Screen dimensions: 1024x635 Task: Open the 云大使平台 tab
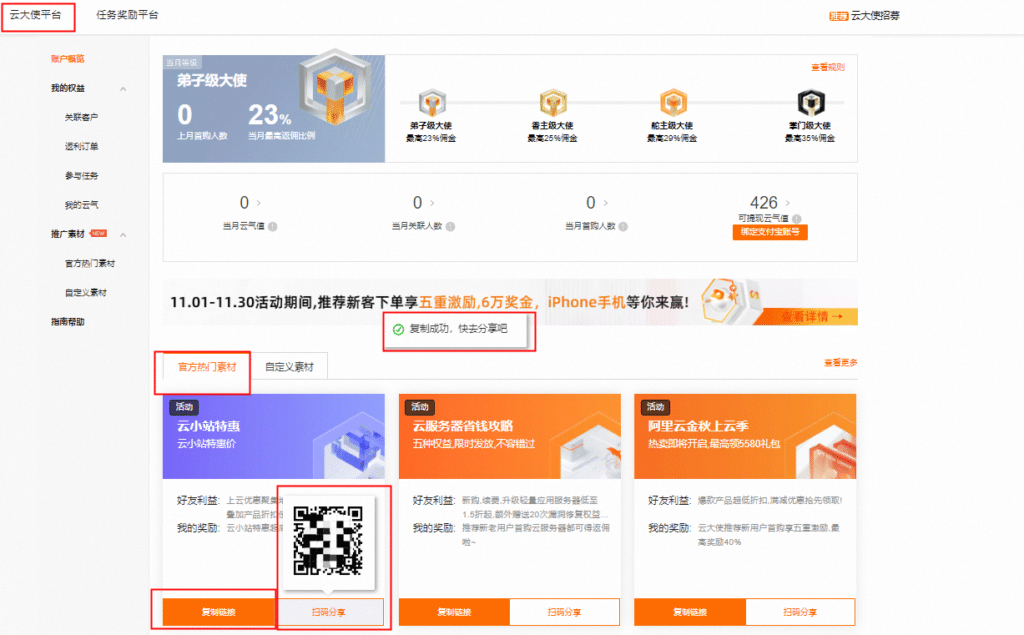point(35,15)
